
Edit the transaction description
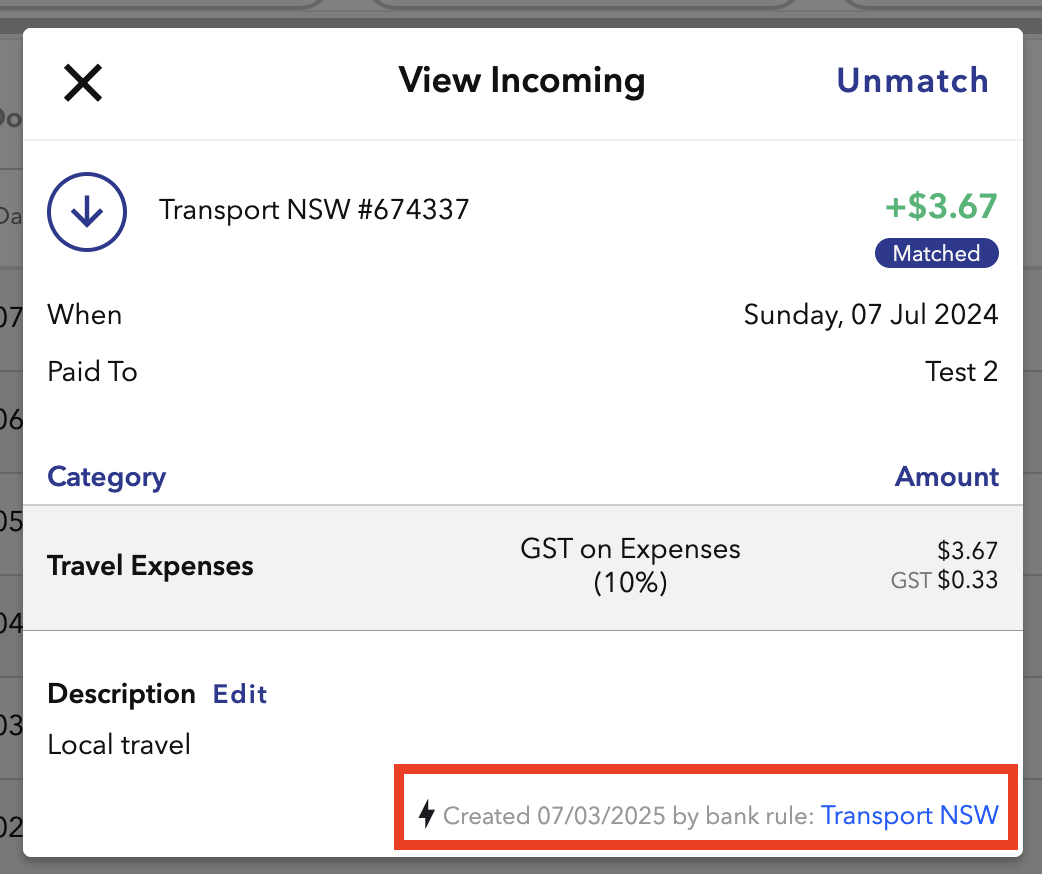click(x=240, y=694)
